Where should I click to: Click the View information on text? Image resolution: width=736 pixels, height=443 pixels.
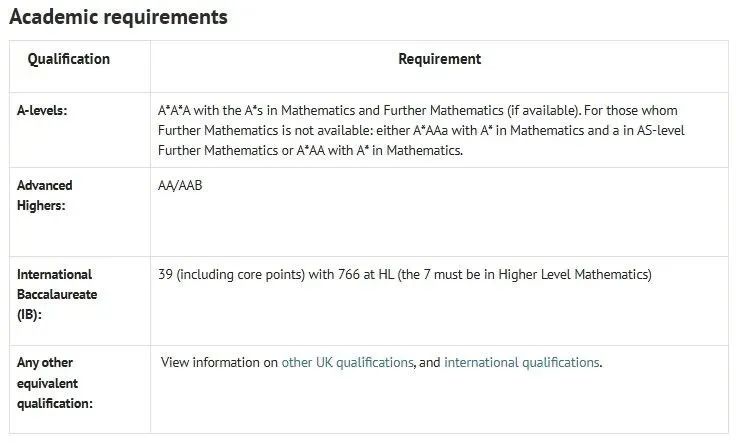(219, 362)
